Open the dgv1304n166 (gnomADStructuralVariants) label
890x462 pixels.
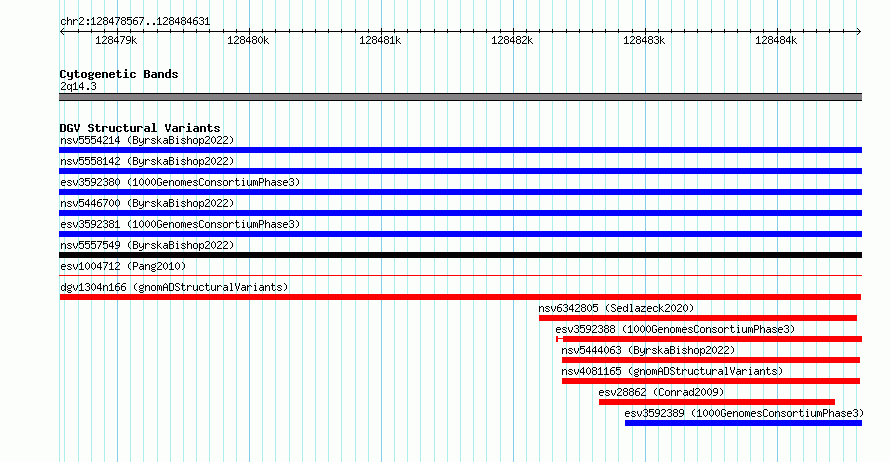pos(174,287)
